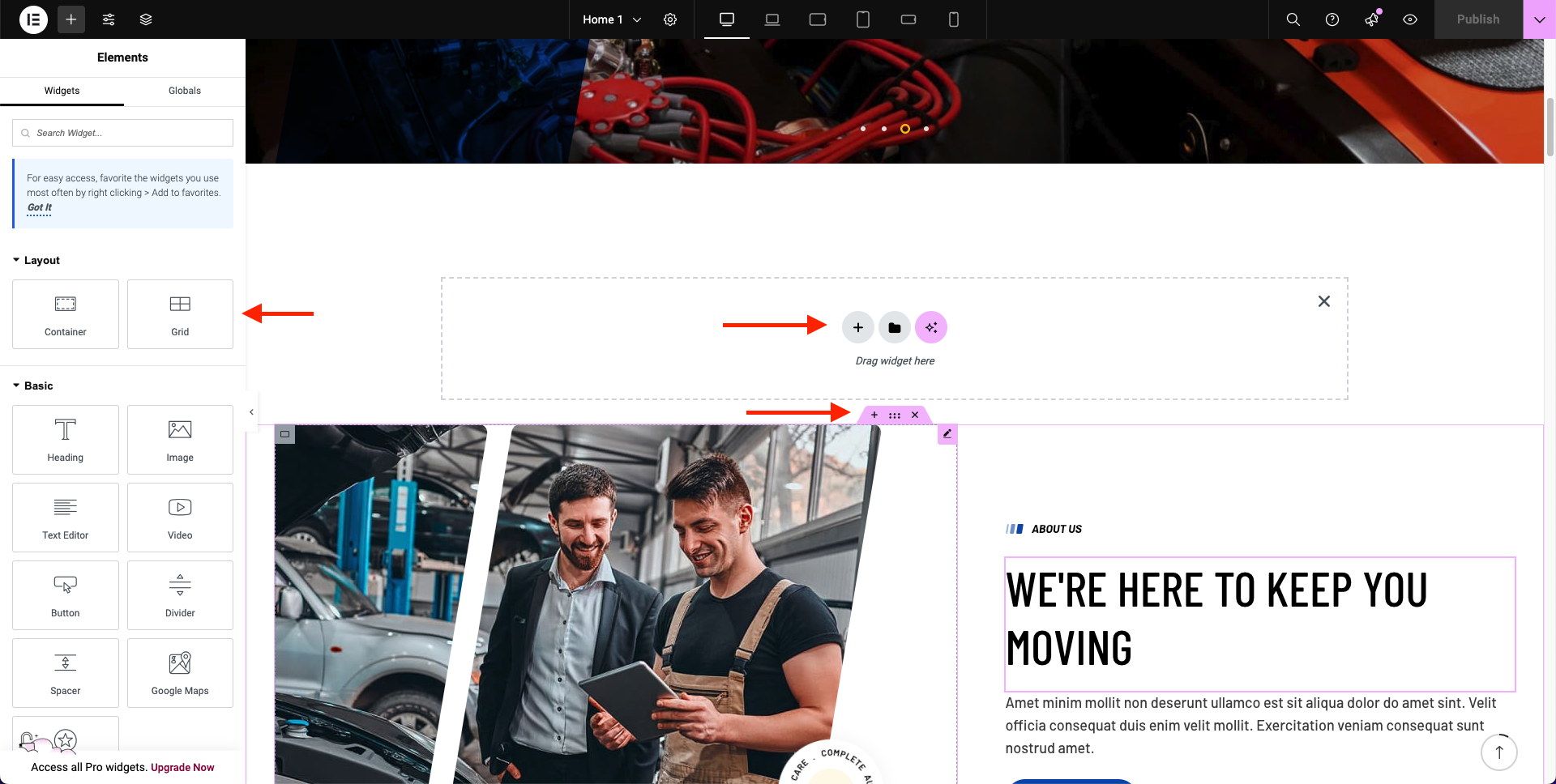Toggle preview changes eye icon
Image resolution: width=1556 pixels, height=784 pixels.
1409,19
